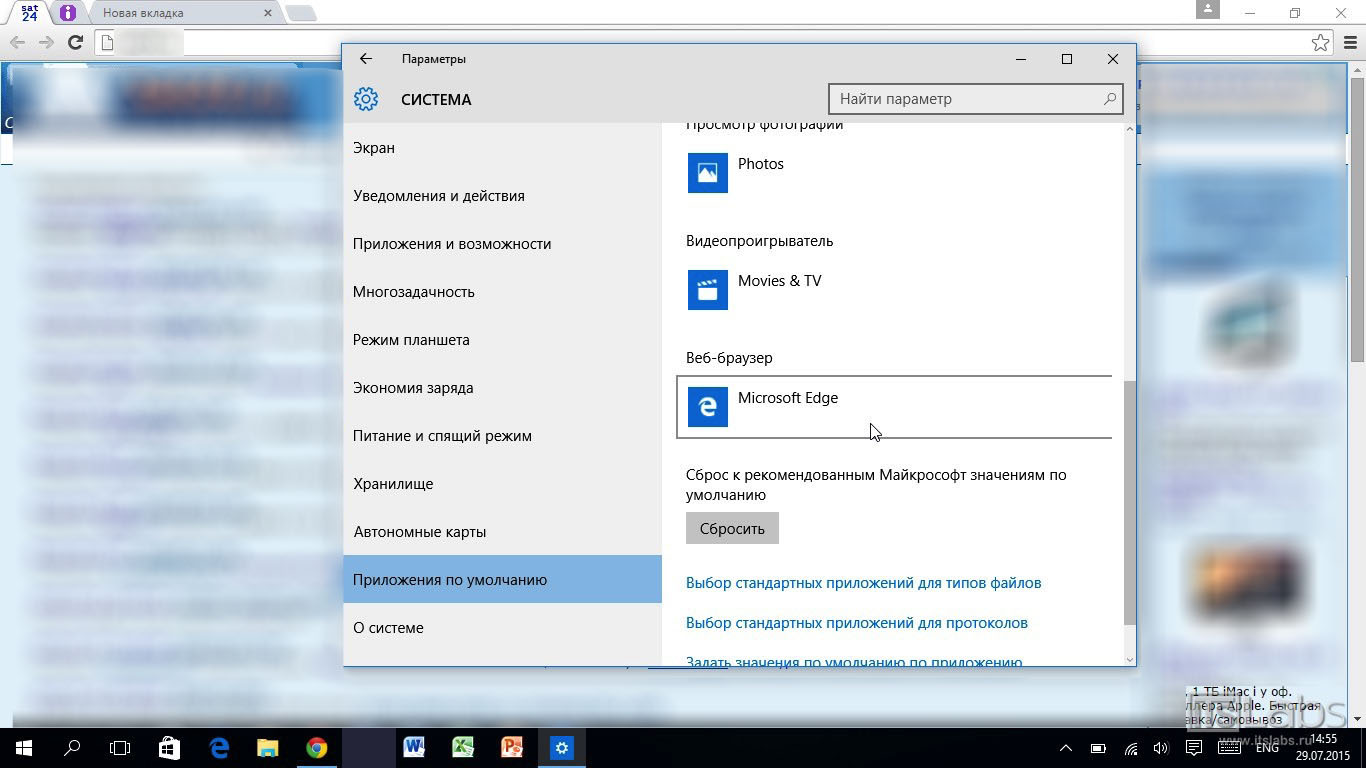This screenshot has width=1366, height=768.
Task: Open "Выбор стандартных приложений для типов файлов" link
Action: [863, 583]
